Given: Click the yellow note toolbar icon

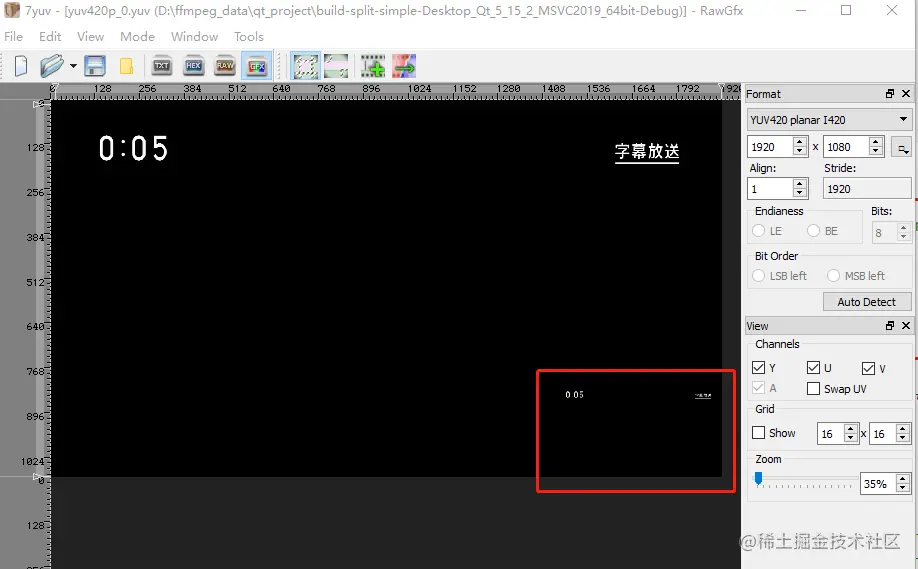Looking at the screenshot, I should point(126,66).
